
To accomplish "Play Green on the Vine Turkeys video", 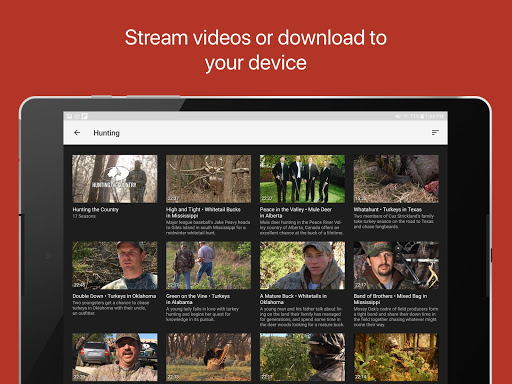I will click(x=208, y=265).
